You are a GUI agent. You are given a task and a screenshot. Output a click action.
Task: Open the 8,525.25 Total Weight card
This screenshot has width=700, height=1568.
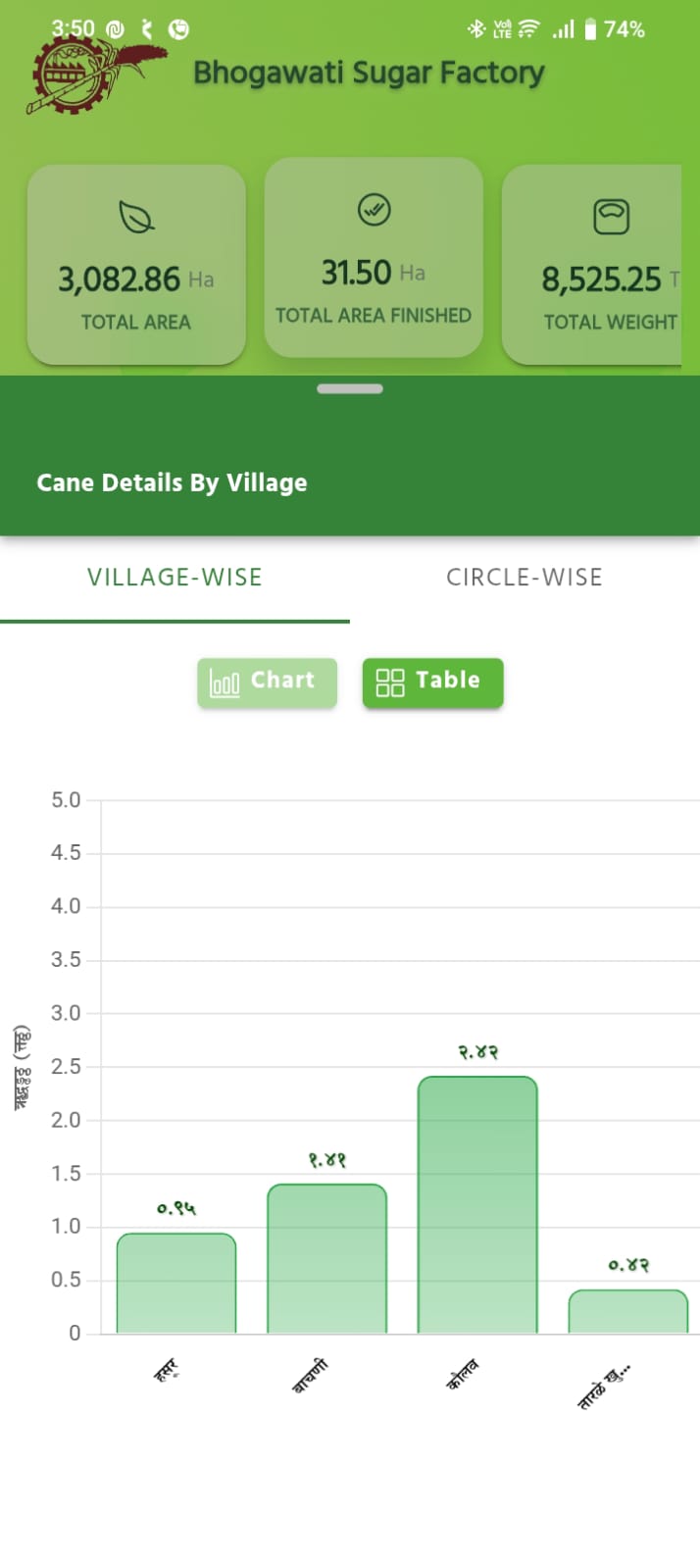click(x=598, y=265)
